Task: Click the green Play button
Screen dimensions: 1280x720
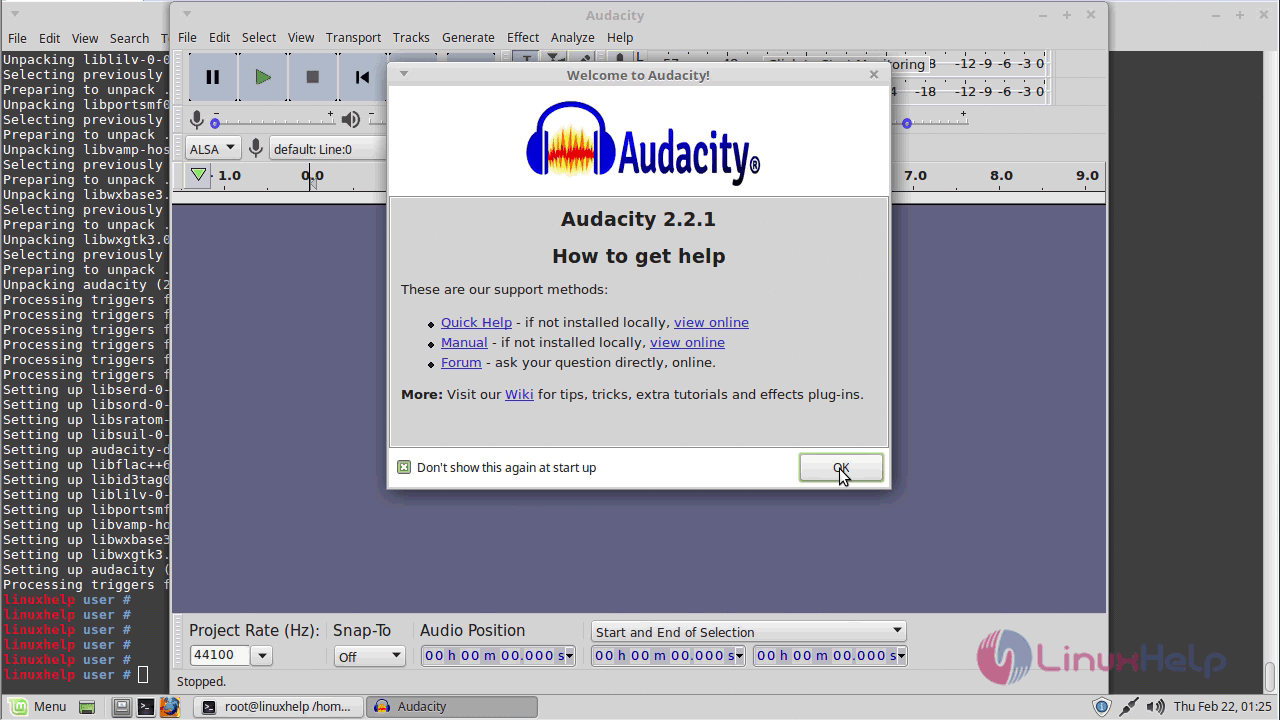Action: pyautogui.click(x=263, y=77)
